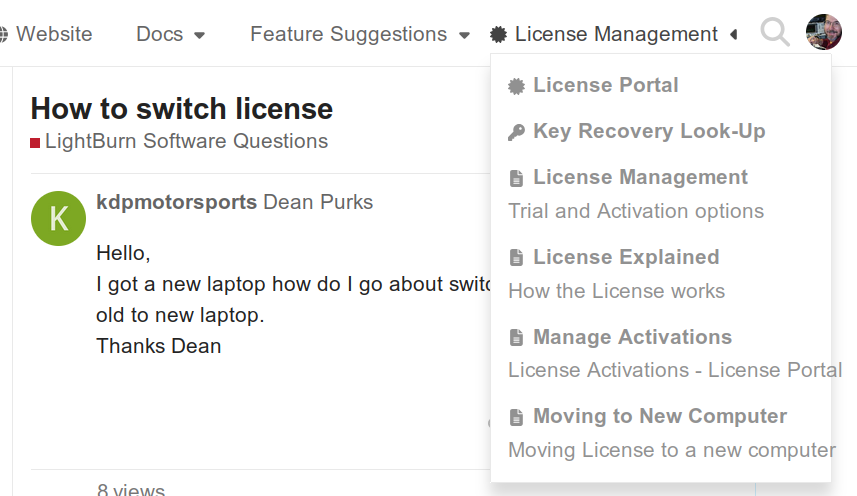Click the name Dean Purks
Screen dimensions: 857x496
click(x=318, y=202)
